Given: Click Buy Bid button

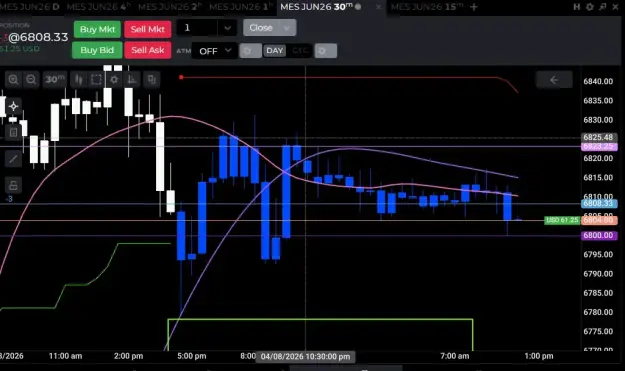Looking at the screenshot, I should click(x=97, y=50).
